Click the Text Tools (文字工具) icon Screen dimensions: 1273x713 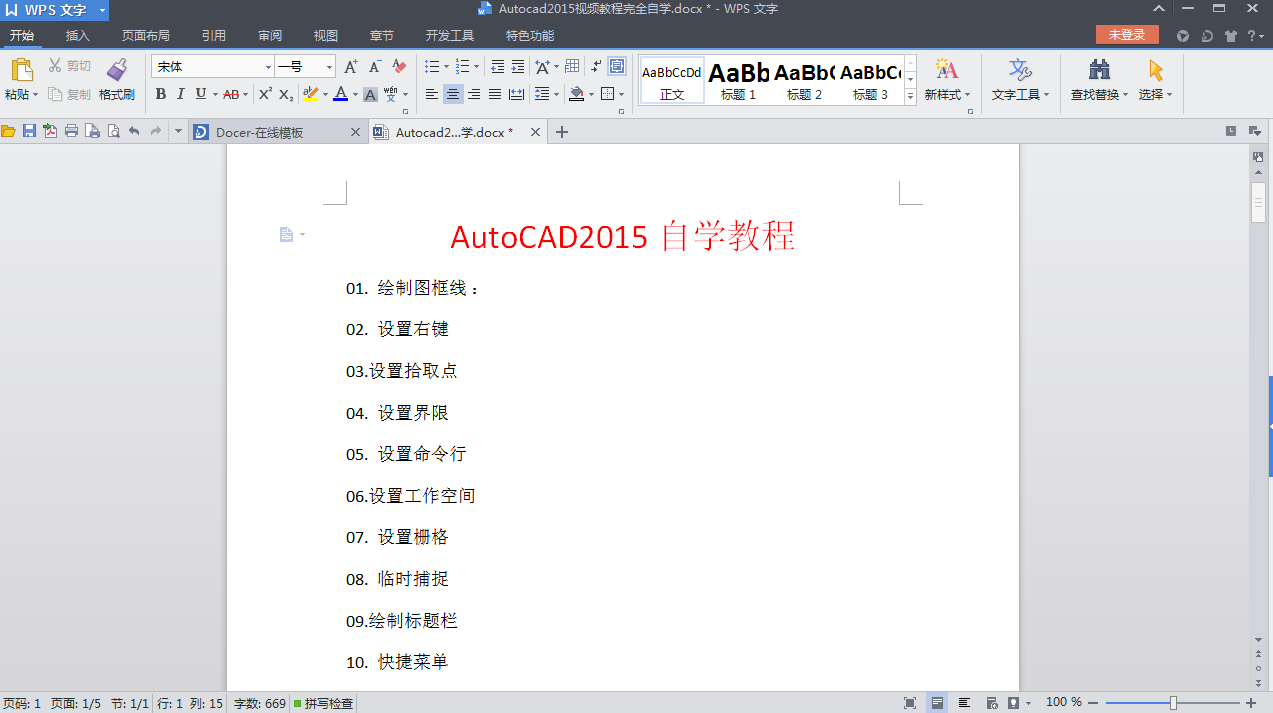click(1020, 69)
